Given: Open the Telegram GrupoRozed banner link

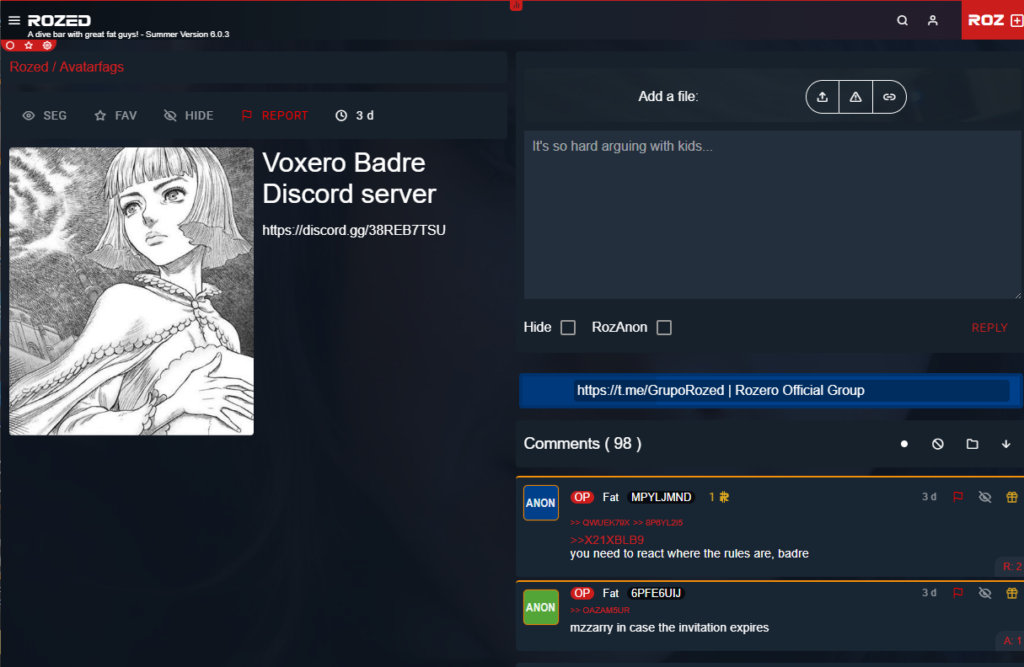Looking at the screenshot, I should point(720,390).
